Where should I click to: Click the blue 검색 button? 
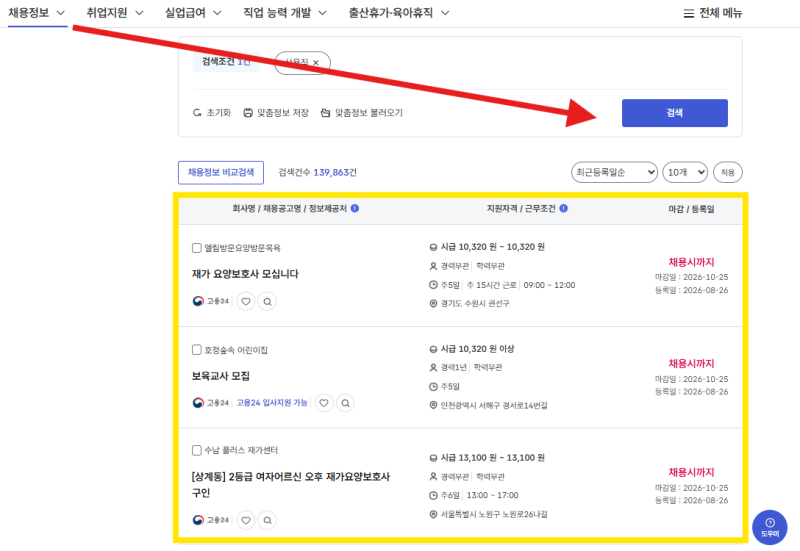[x=674, y=113]
